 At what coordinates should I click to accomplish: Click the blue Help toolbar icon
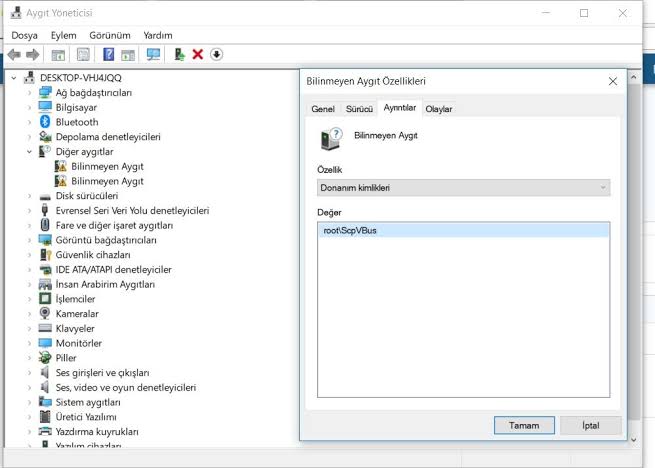tap(108, 54)
